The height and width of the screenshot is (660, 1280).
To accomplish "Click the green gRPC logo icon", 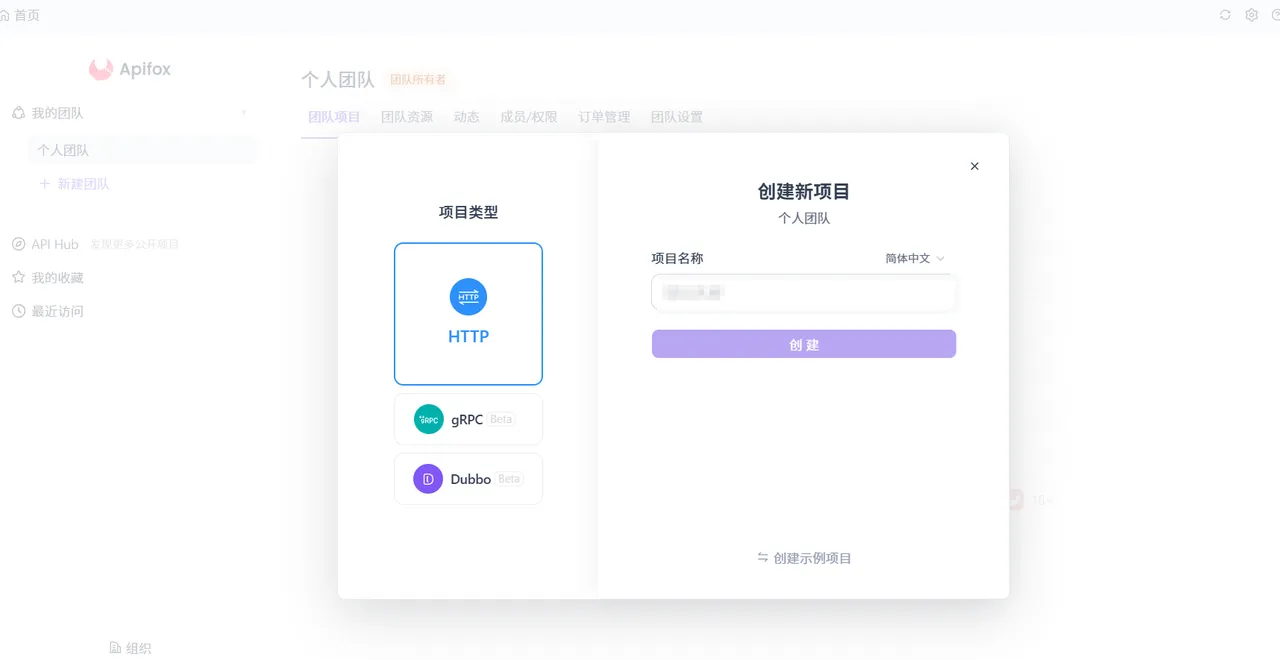I will (428, 419).
